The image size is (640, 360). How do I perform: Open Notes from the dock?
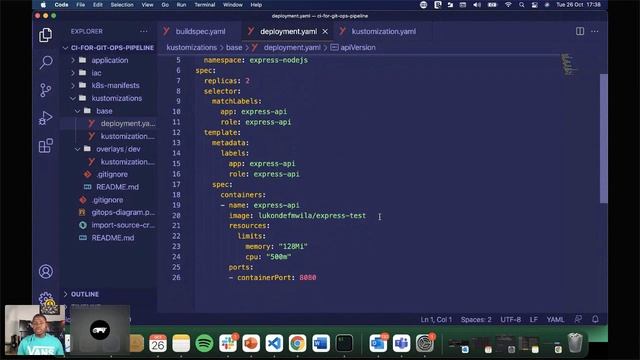coord(181,343)
